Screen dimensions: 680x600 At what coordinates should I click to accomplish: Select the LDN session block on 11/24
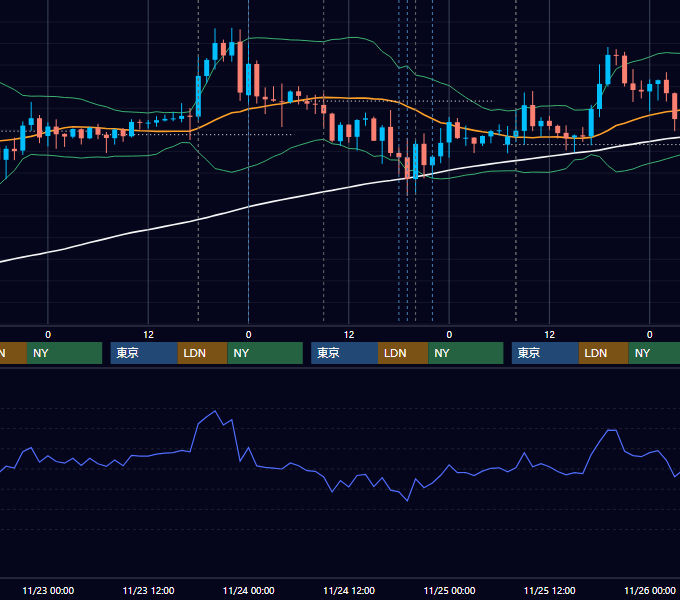pyautogui.click(x=403, y=353)
